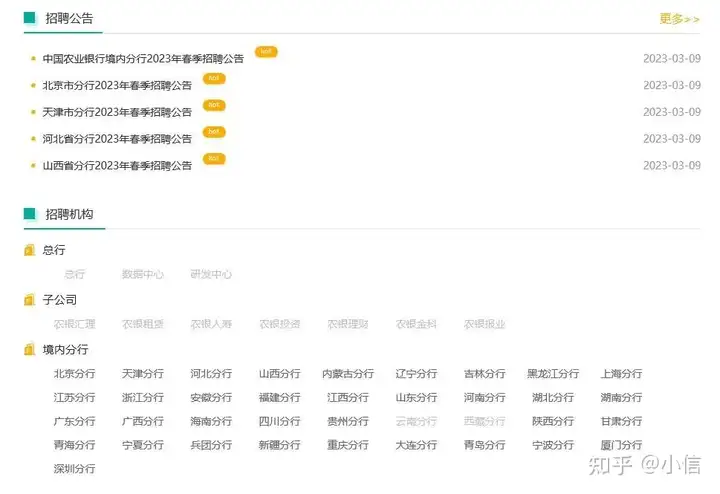View 宁波分行 recruitment

[553, 445]
